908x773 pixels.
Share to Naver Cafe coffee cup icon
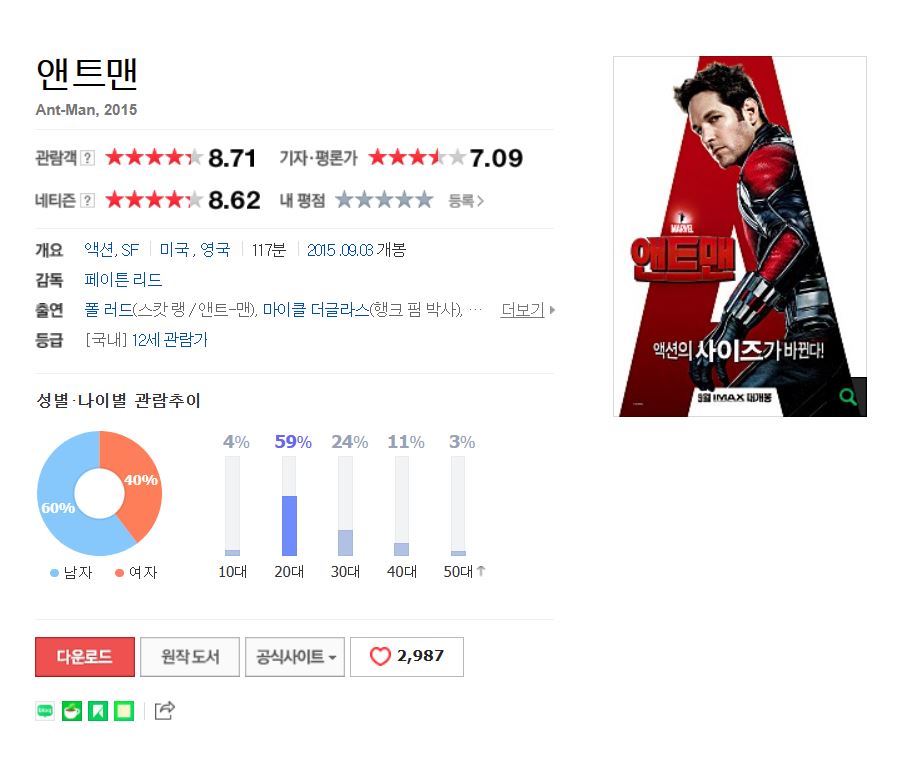(x=72, y=710)
